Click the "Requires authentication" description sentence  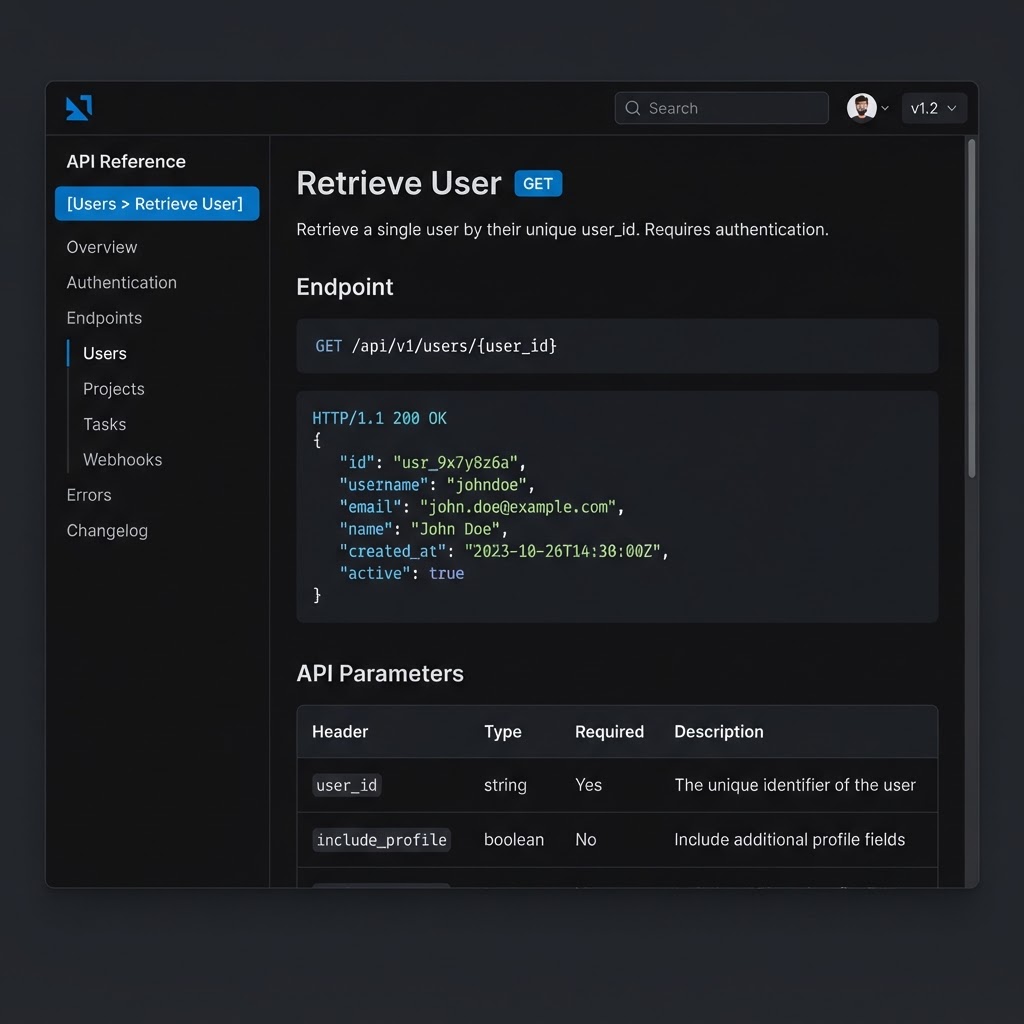pyautogui.click(x=736, y=230)
